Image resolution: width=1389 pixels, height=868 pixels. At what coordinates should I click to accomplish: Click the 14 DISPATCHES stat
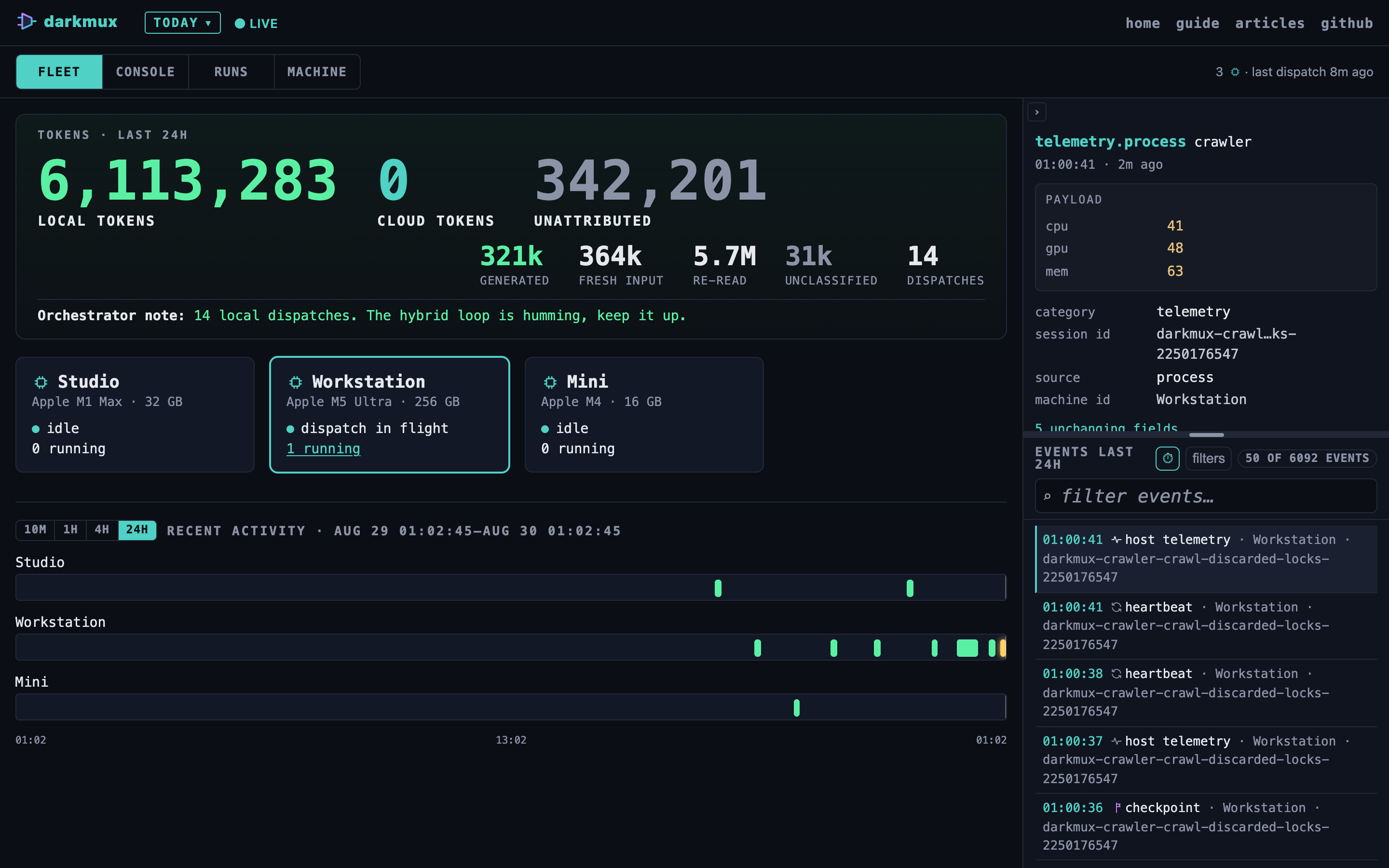[945, 265]
